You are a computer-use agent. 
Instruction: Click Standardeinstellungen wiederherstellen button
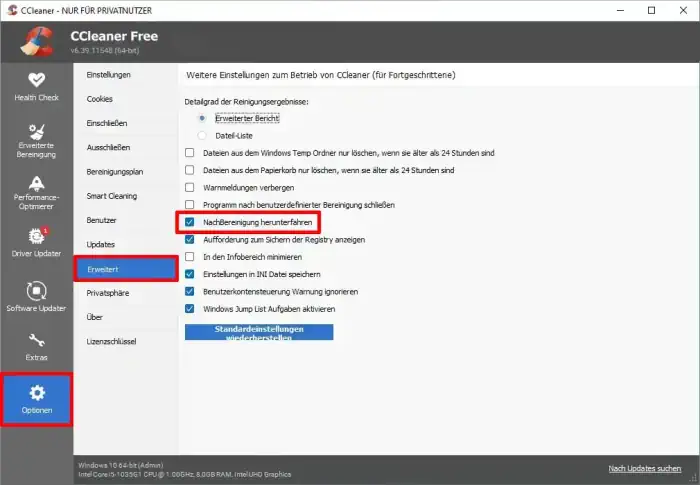(x=259, y=332)
